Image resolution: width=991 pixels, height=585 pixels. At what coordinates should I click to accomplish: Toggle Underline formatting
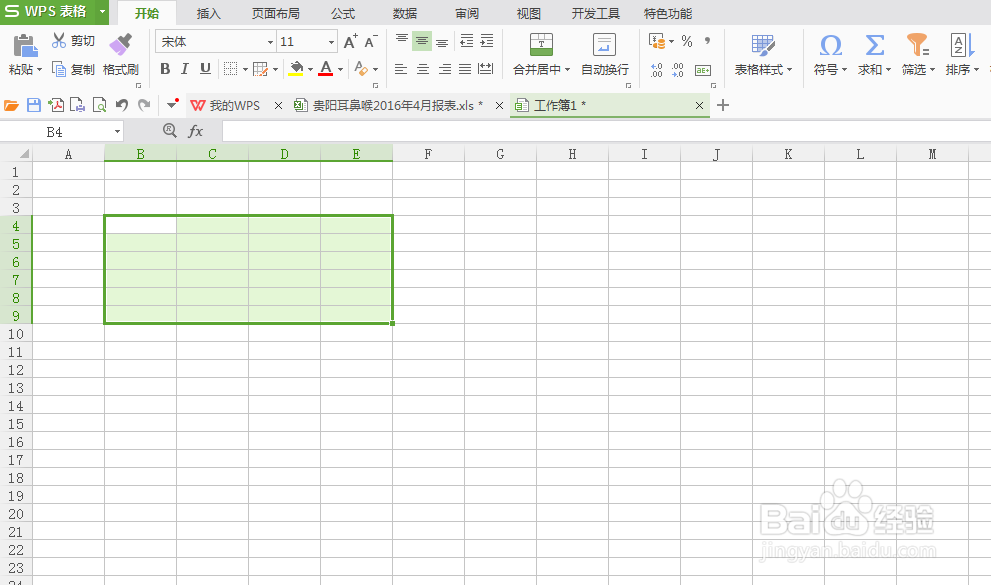[205, 69]
